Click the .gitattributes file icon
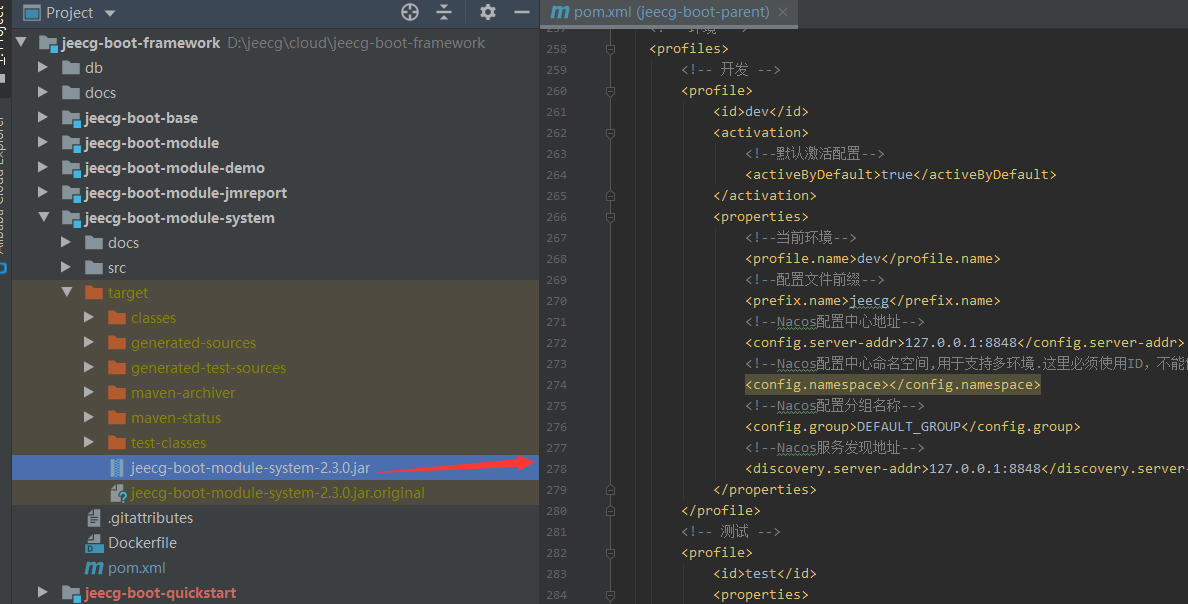 [94, 518]
